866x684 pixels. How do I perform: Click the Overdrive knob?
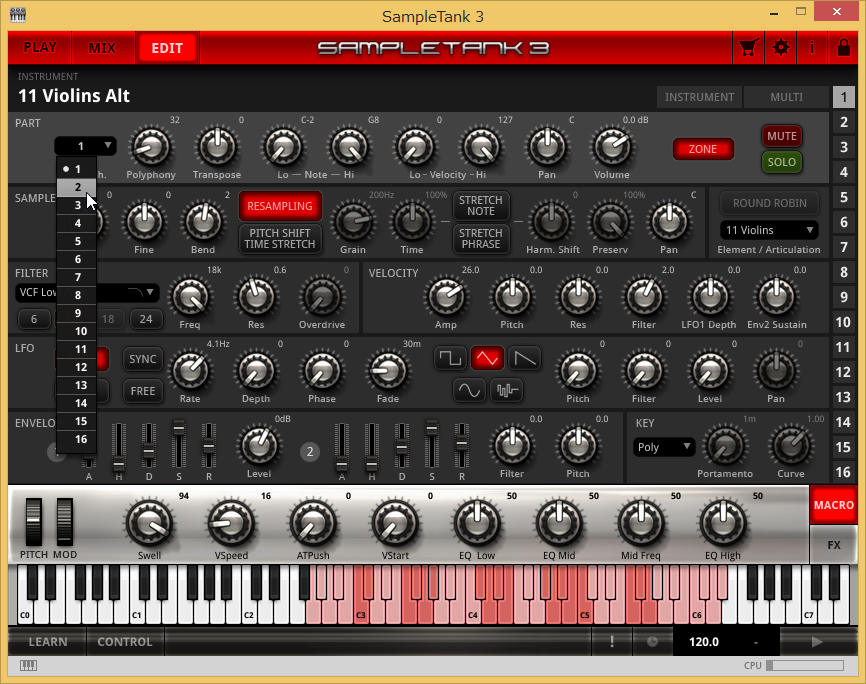tap(321, 297)
